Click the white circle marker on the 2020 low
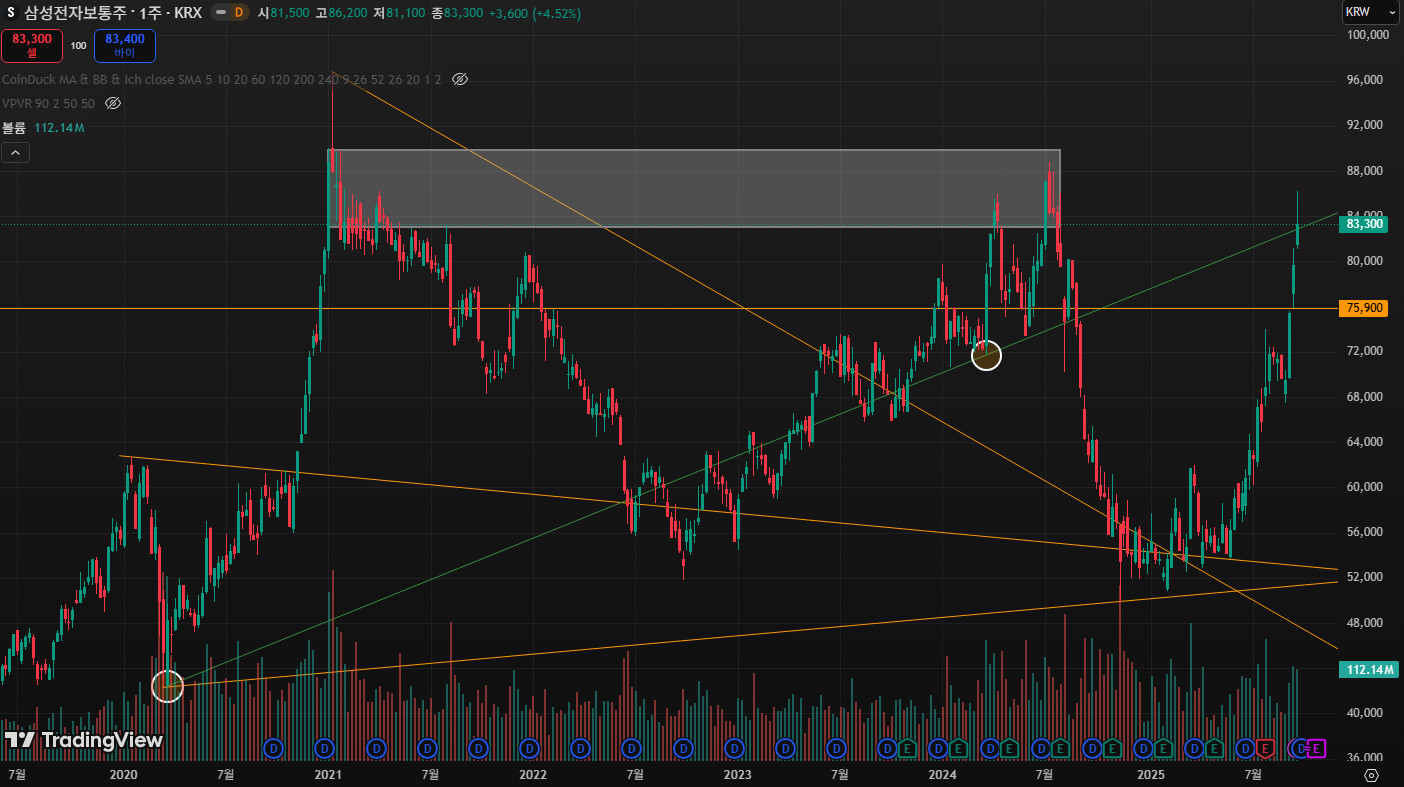 [x=167, y=686]
